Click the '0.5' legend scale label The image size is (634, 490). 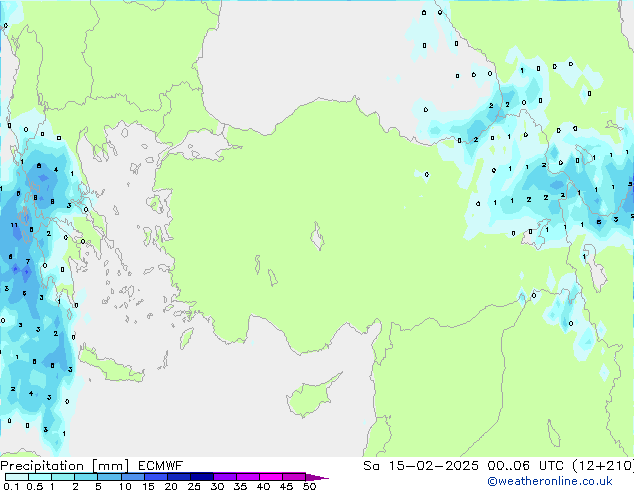point(35,486)
